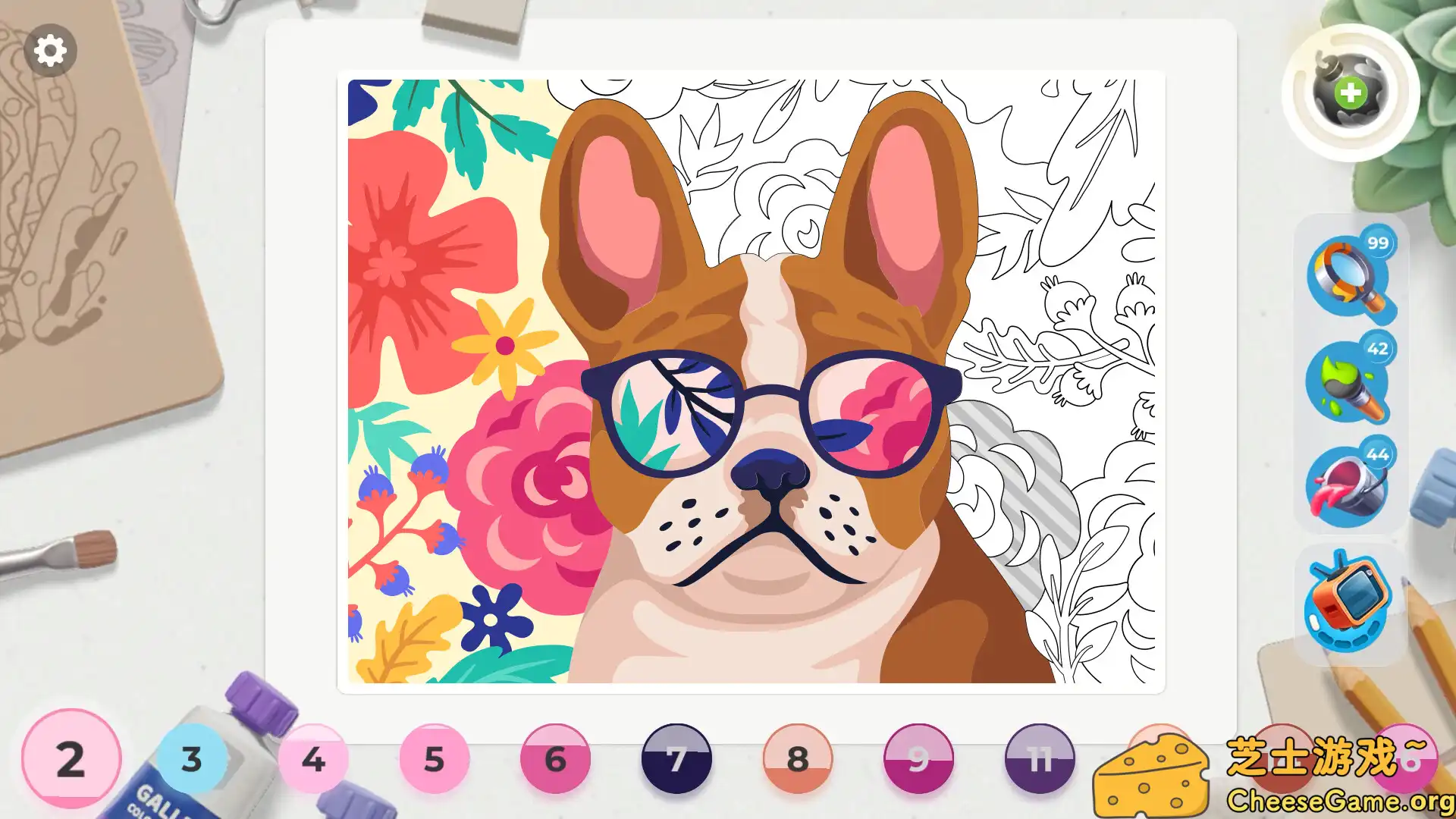Choose the magenta color number 9
Viewport: 1456px width, 819px height.
click(918, 759)
